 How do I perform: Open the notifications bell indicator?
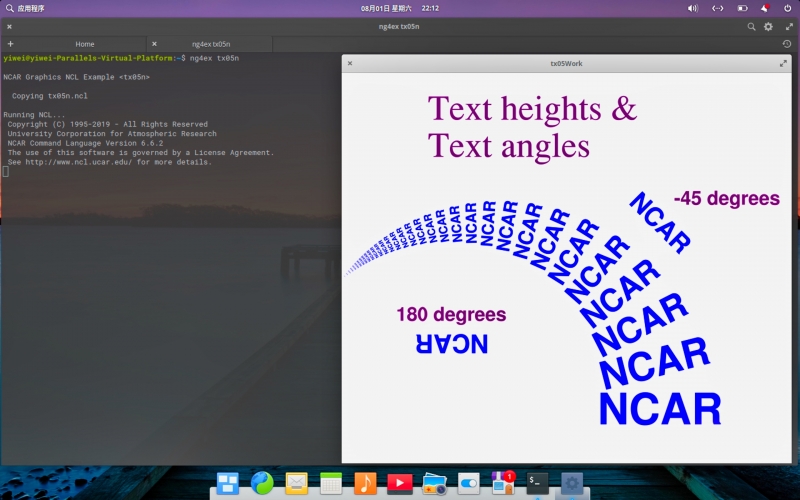point(765,8)
